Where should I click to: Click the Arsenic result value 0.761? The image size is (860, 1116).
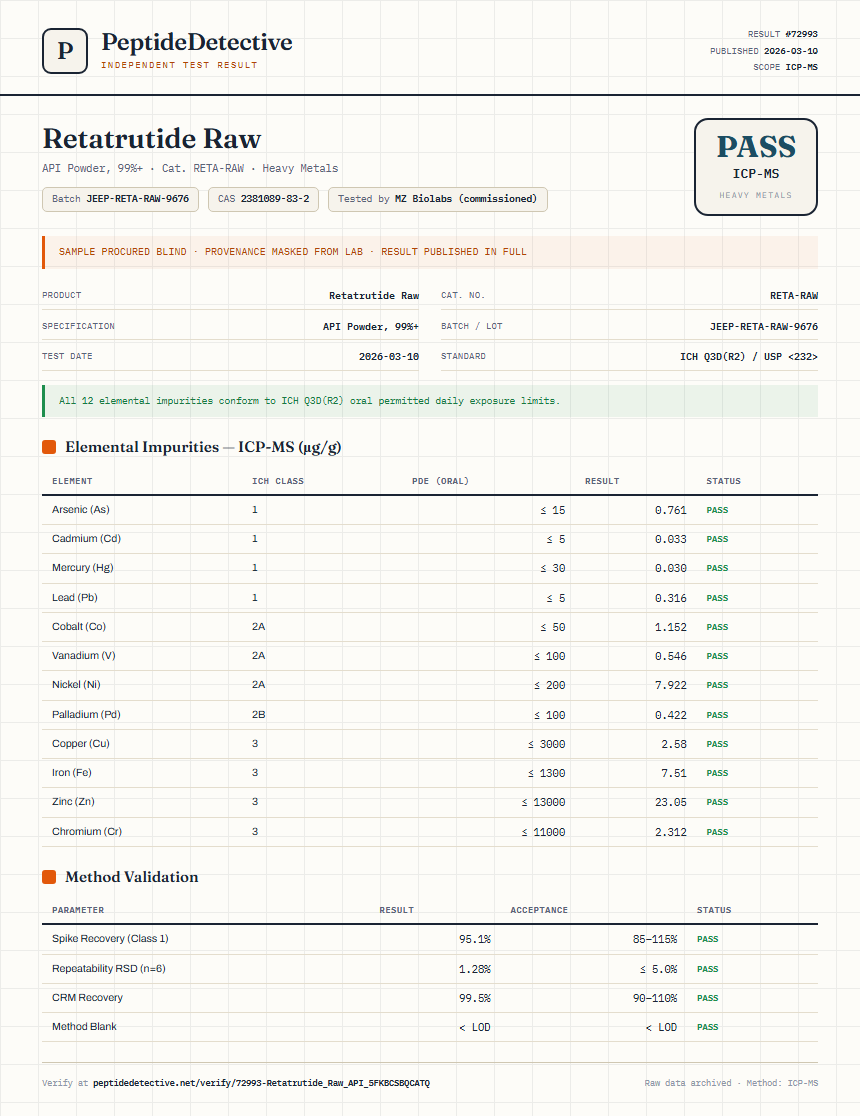point(671,510)
